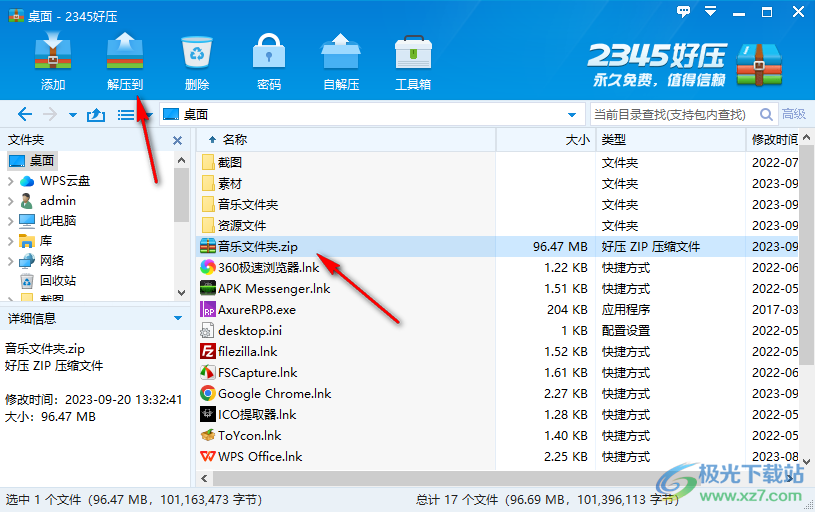
Task: Go up one folder level
Action: [x=96, y=114]
